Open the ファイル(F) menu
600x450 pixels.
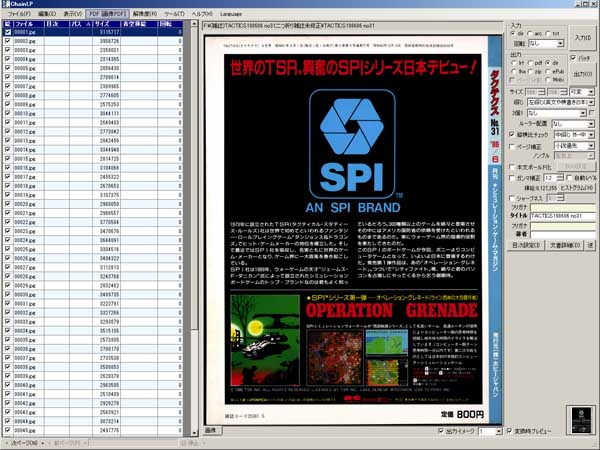tap(19, 14)
